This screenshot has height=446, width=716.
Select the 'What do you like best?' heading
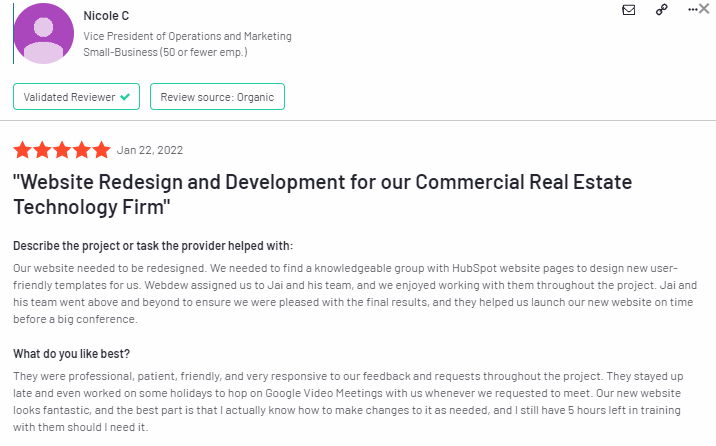tap(72, 353)
